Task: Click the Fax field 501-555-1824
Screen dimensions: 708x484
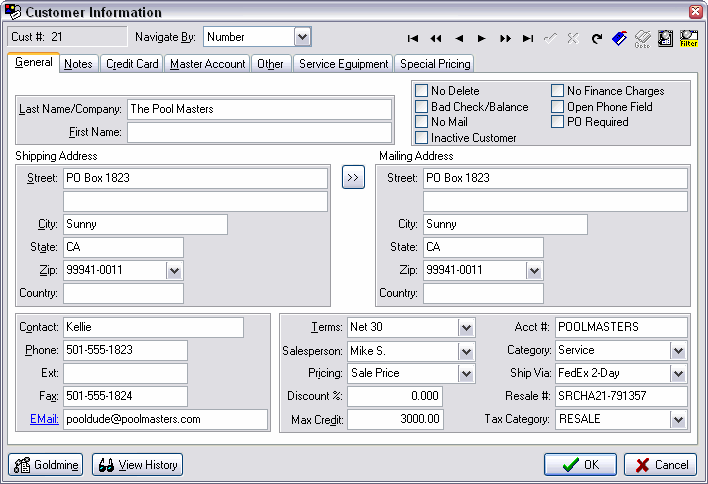Action: coord(125,396)
